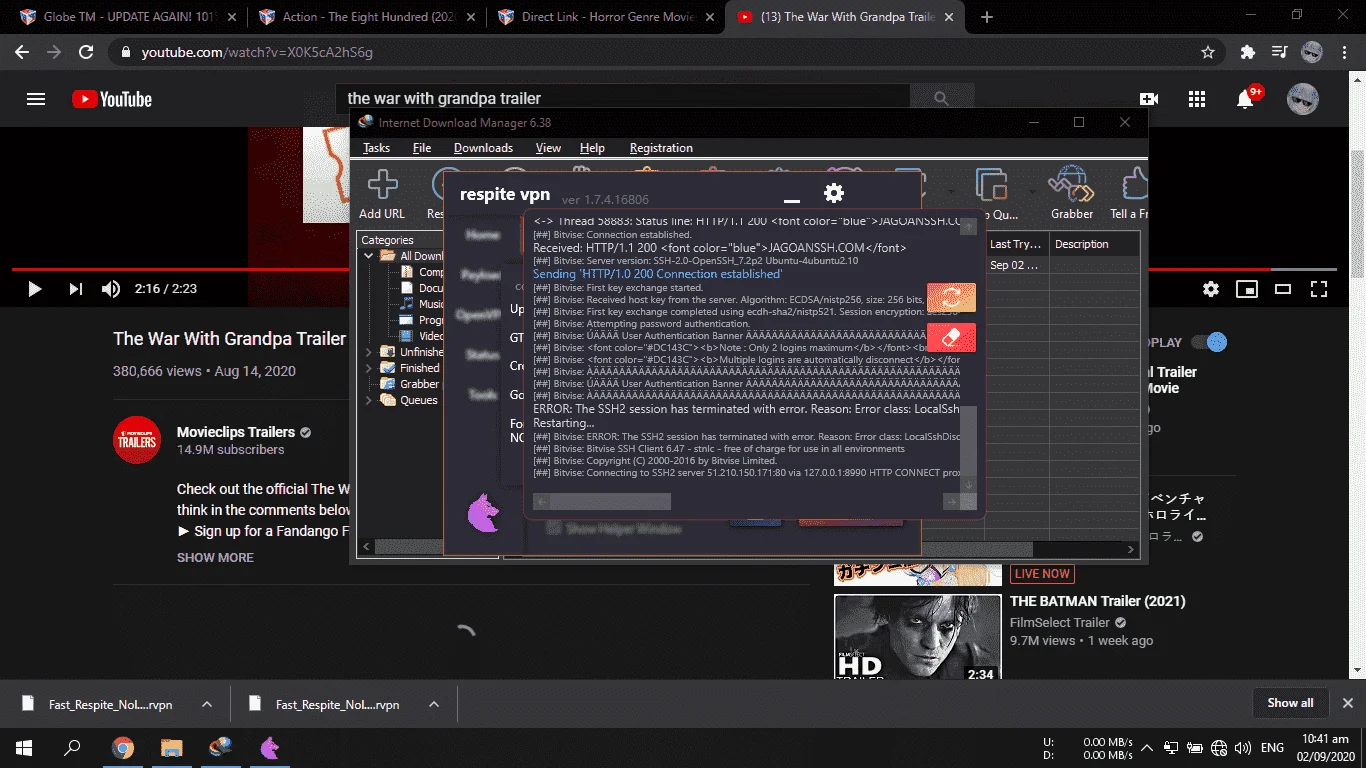
Task: Expand video description with SHOW MORE
Action: 215,557
